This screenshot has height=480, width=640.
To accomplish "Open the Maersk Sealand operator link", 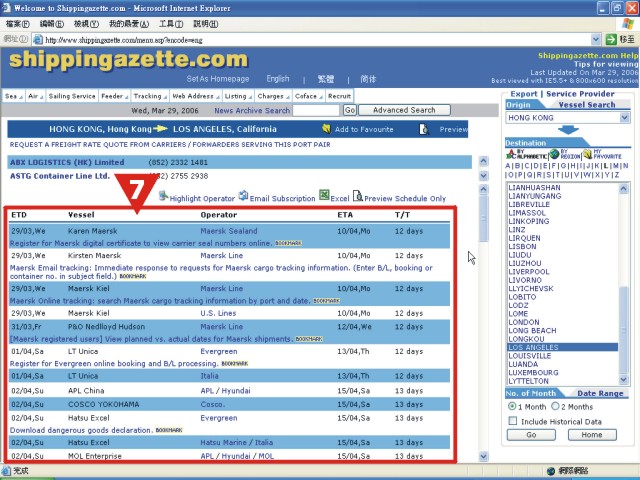I will [229, 231].
